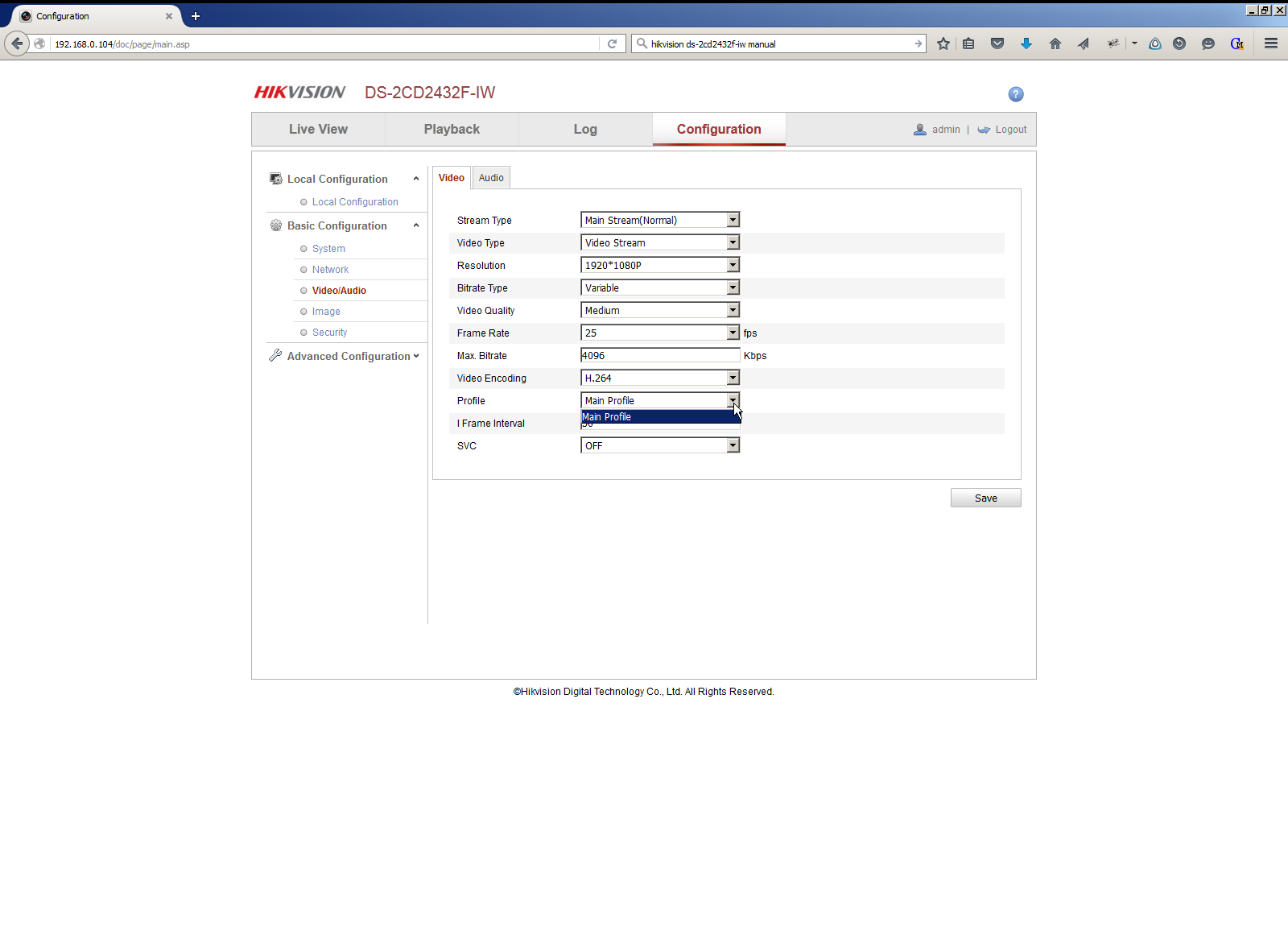Viewport: 1288px width, 947px height.
Task: Open the small arrow beside the bug icon
Action: 1134,43
